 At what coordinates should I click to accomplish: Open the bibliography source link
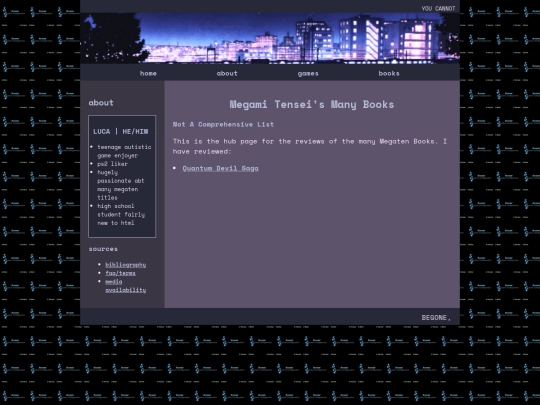pos(126,264)
